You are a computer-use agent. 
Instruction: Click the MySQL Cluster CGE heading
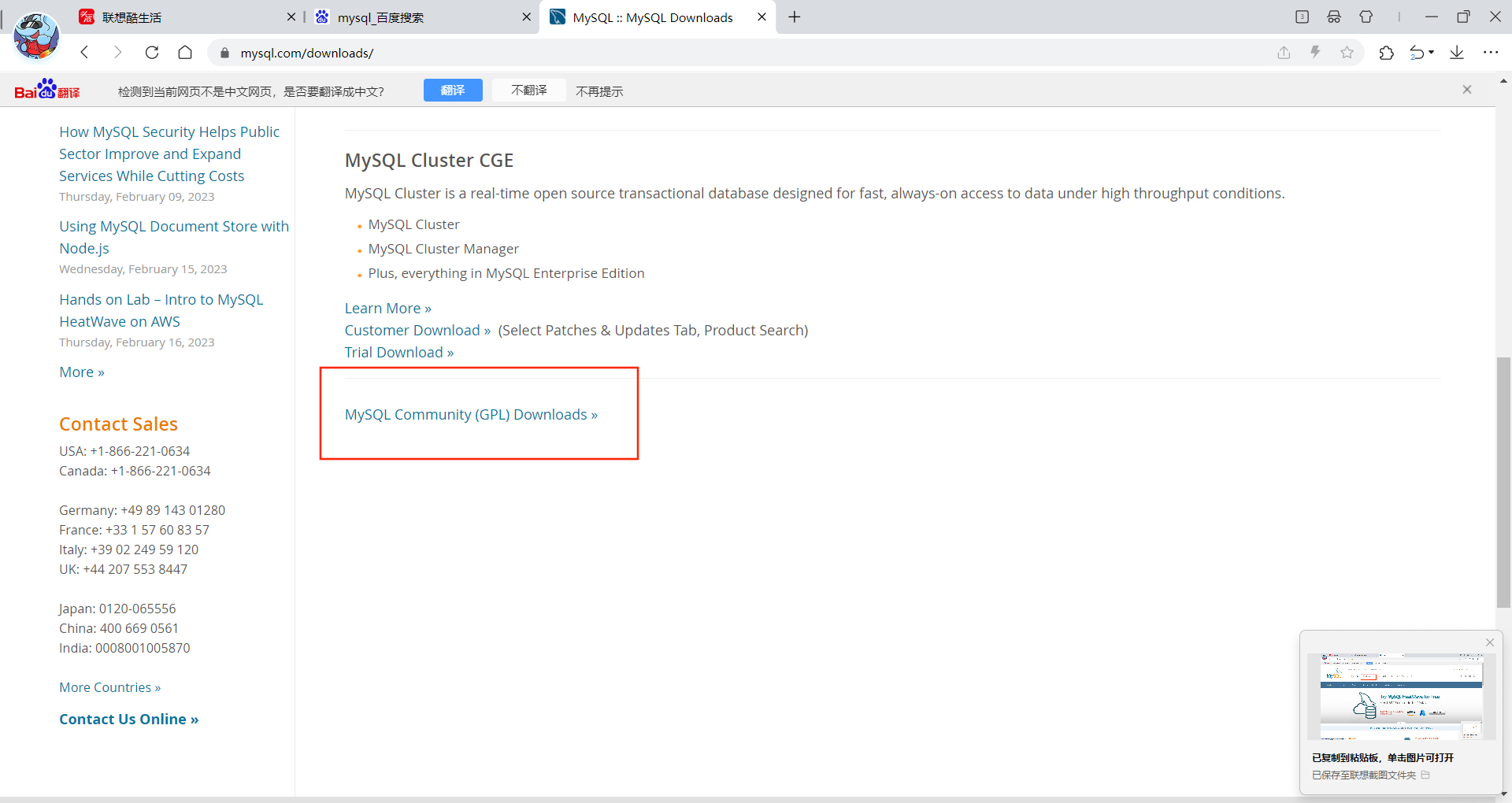tap(429, 161)
